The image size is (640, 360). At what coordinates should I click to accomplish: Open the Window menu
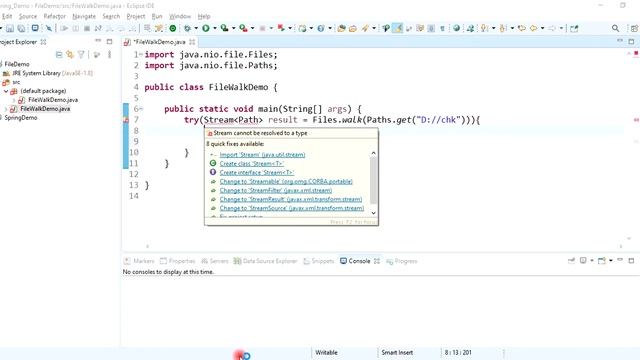(180, 16)
